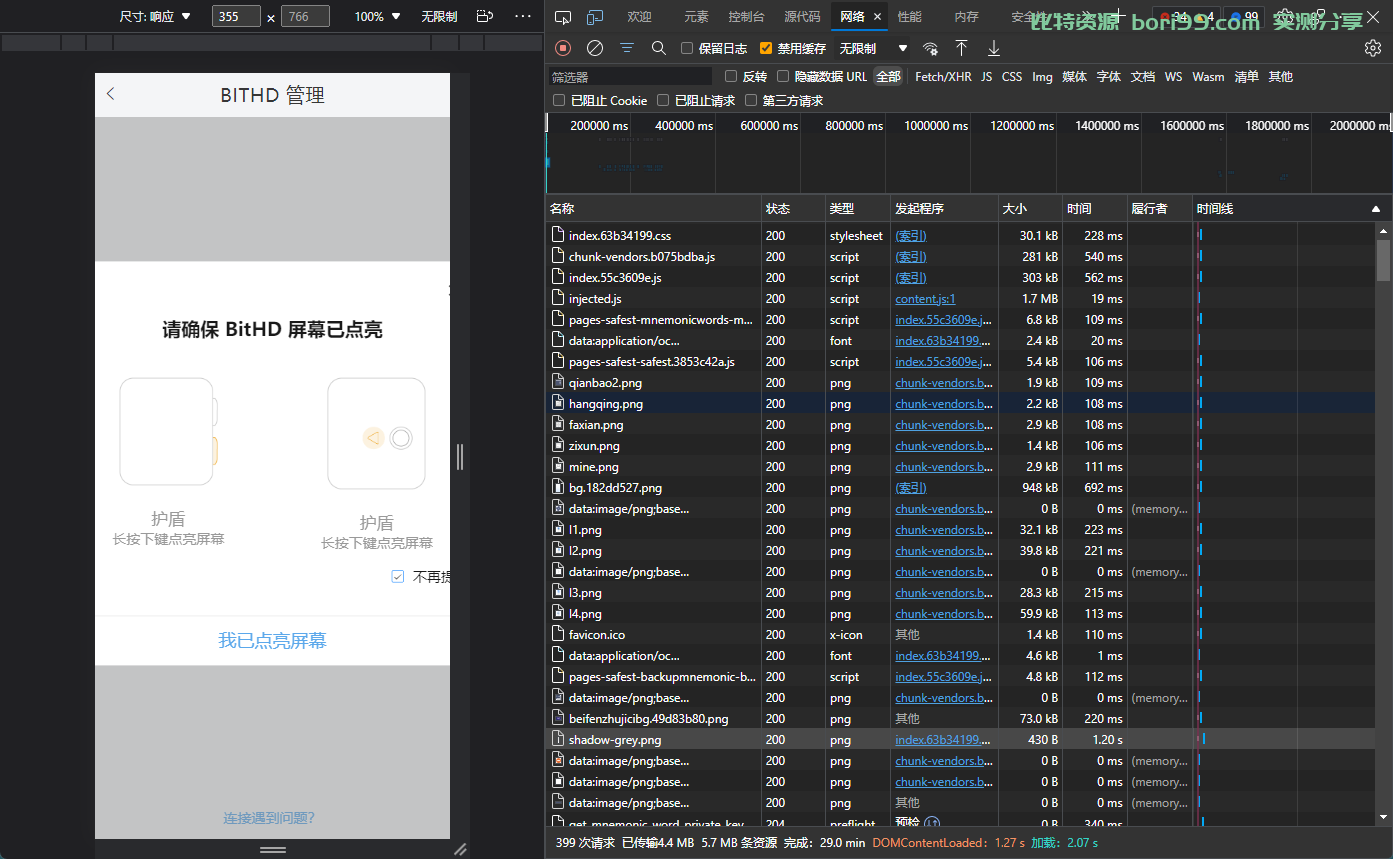Click the rotate device icon
Viewport: 1393px width, 859px height.
point(485,16)
